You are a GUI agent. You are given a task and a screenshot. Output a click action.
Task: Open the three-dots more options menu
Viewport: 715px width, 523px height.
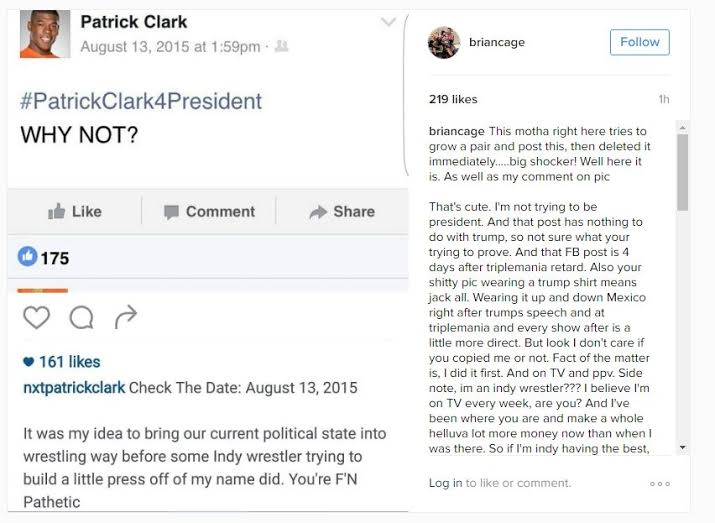[660, 484]
